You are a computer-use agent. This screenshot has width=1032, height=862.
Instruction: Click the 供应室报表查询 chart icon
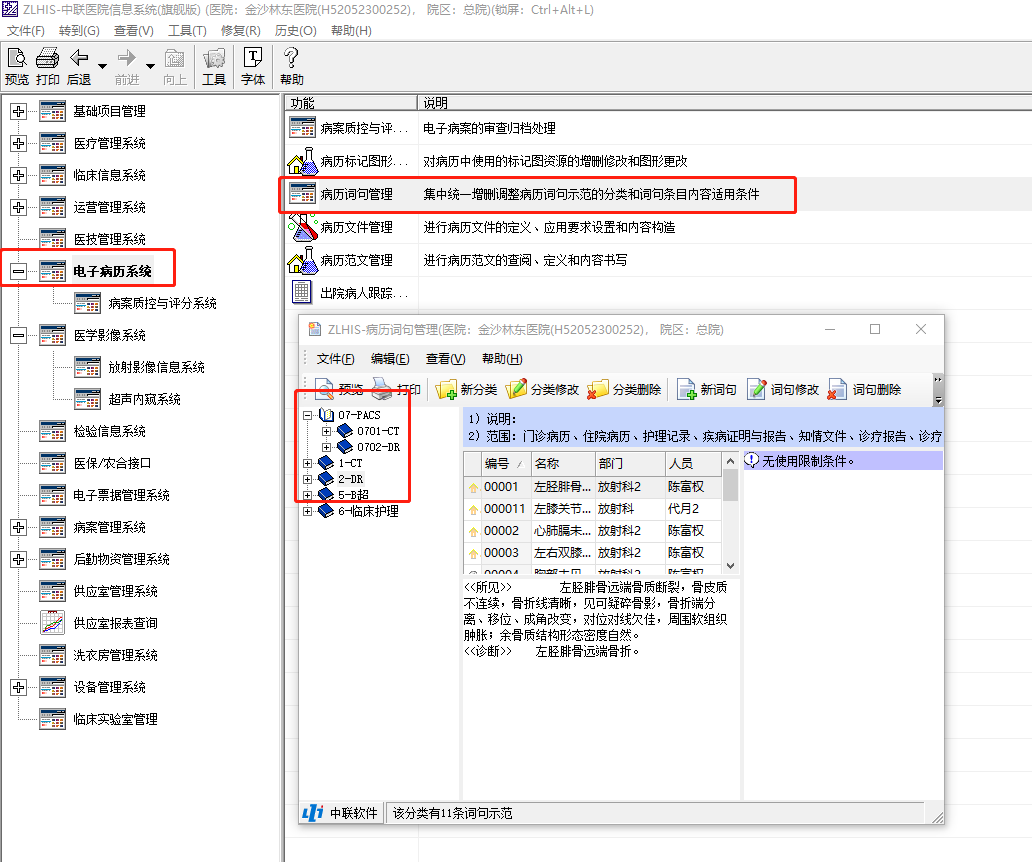pyautogui.click(x=52, y=622)
